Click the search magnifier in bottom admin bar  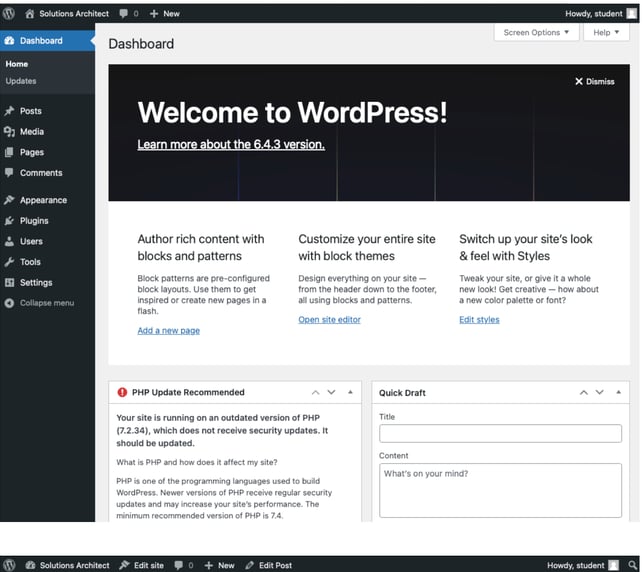[633, 565]
